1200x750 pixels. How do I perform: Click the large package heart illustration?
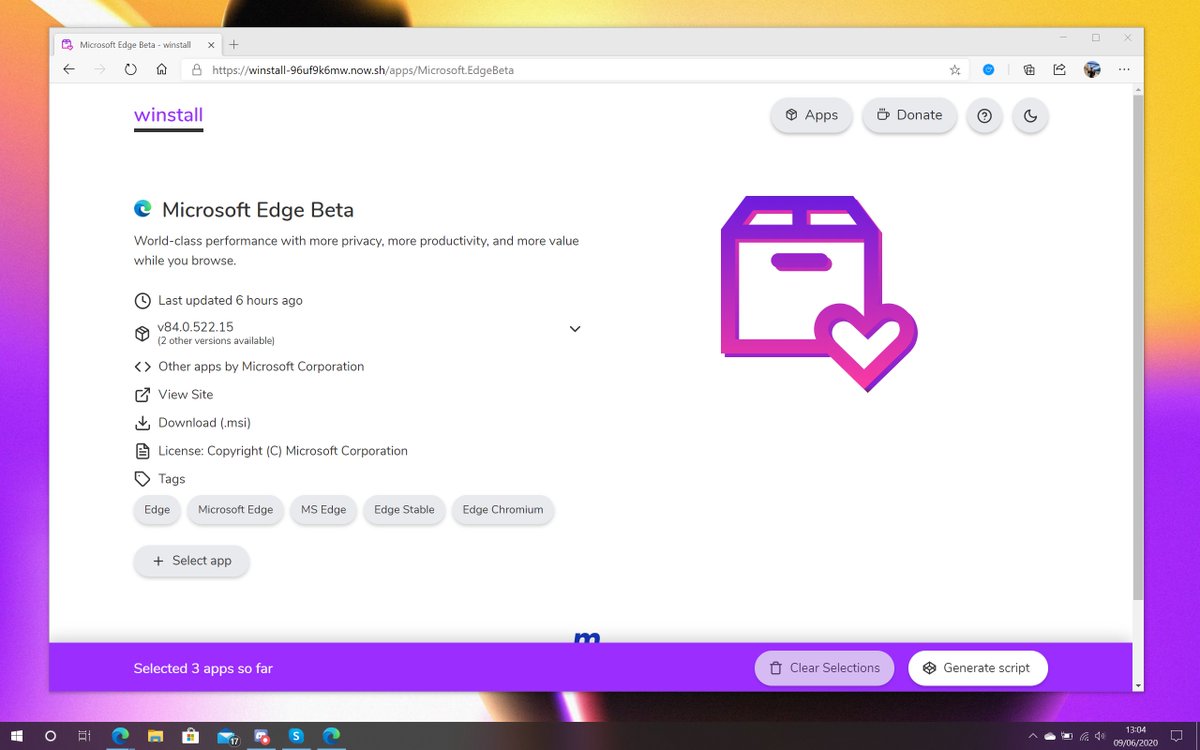click(x=818, y=294)
